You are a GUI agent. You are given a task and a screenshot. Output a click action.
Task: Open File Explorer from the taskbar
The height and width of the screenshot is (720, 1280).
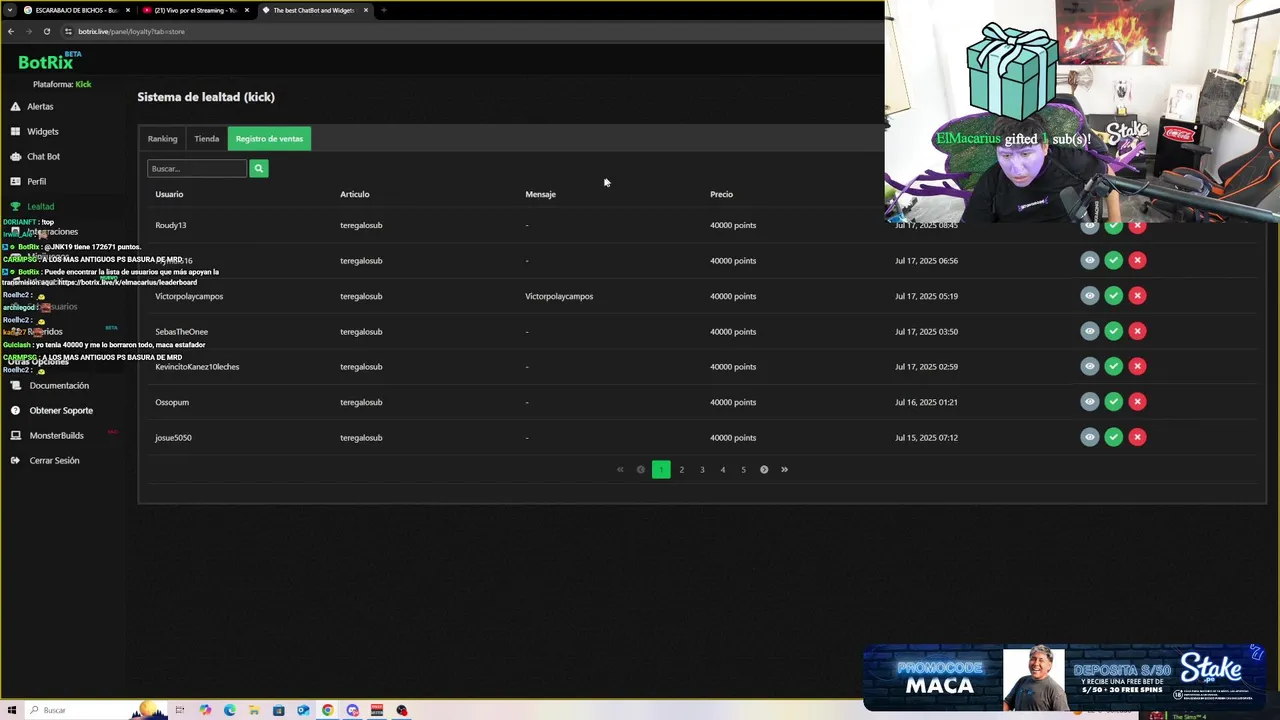tap(254, 710)
